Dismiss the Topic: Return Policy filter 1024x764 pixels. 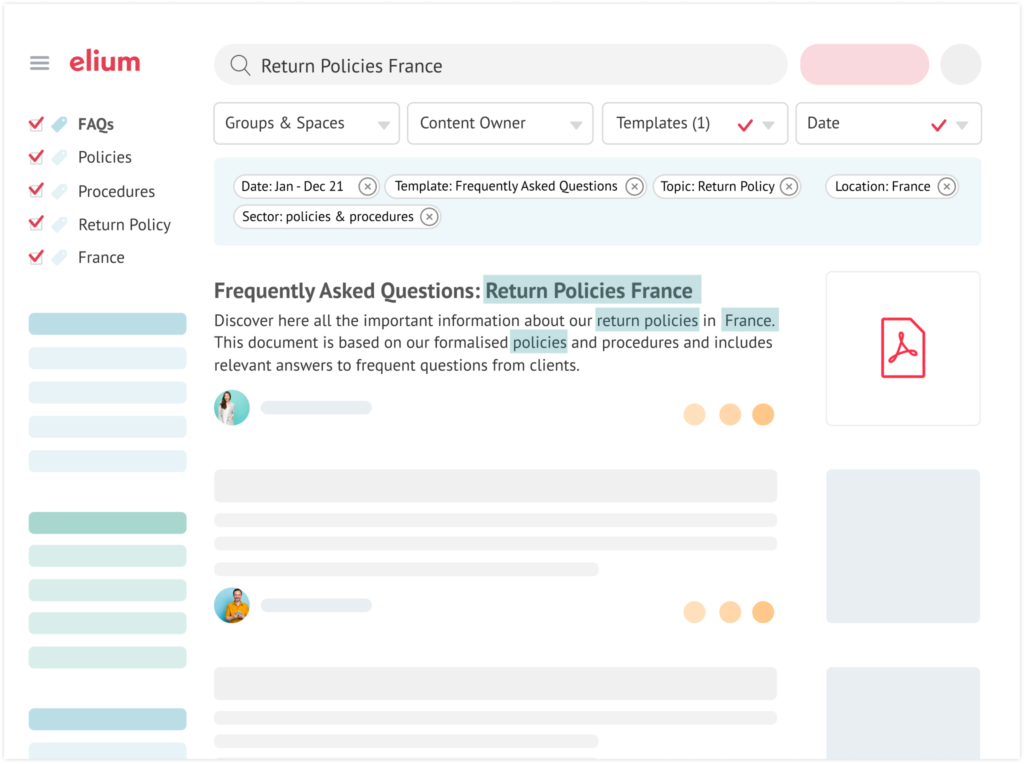(x=789, y=186)
